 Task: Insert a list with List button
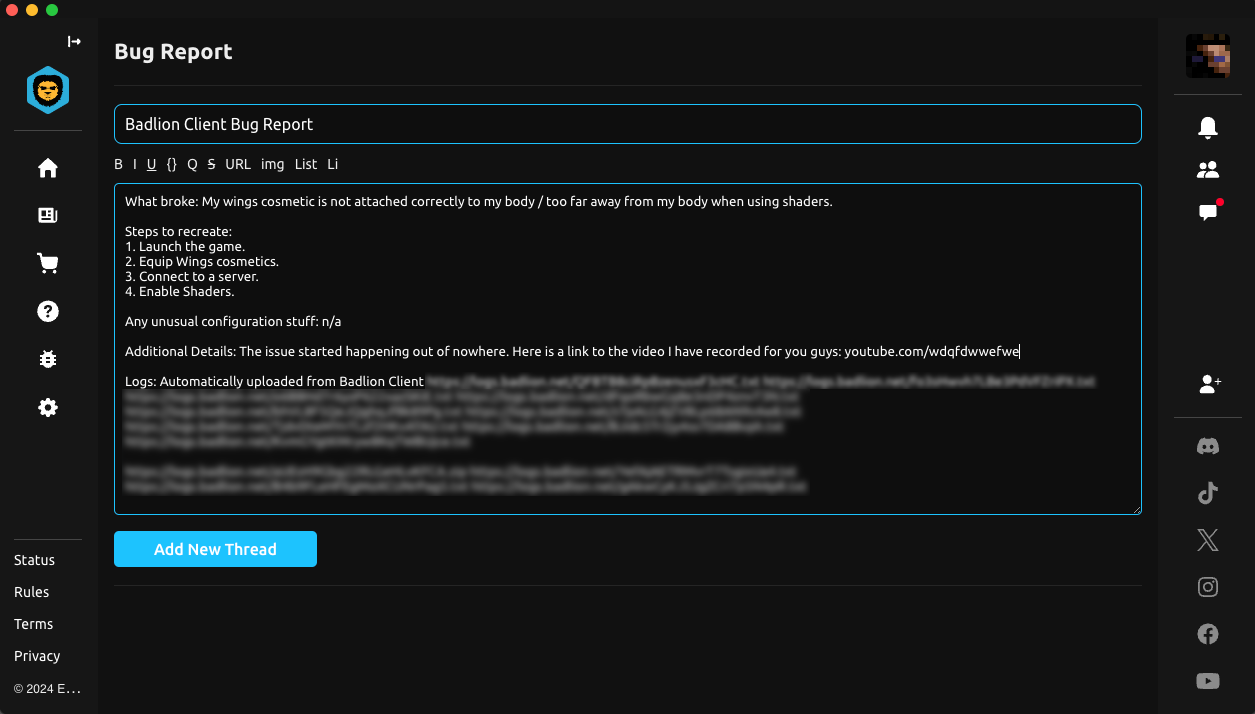[306, 164]
